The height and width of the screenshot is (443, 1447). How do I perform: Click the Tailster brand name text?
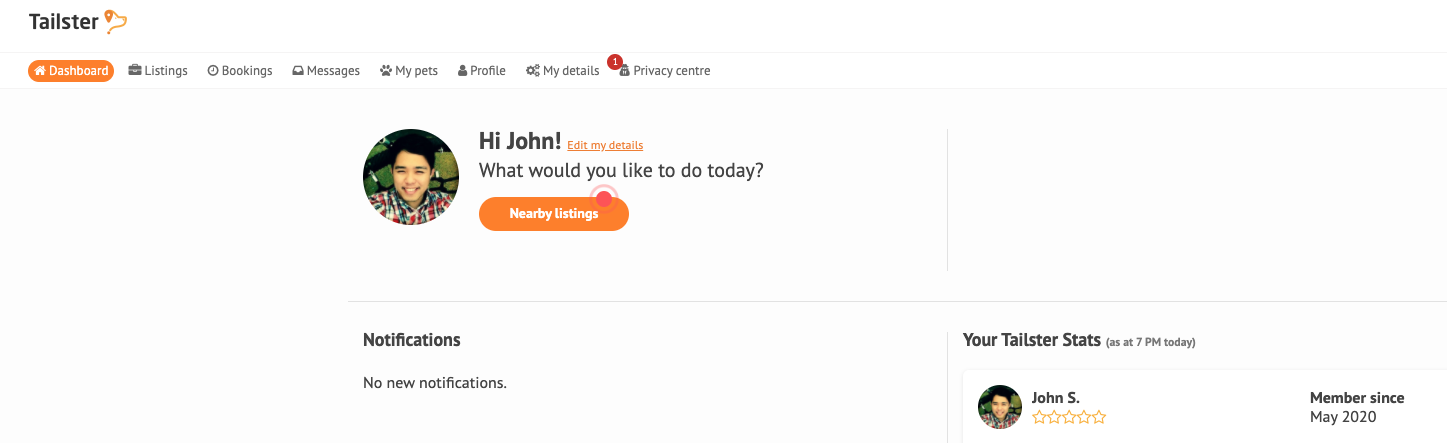click(64, 21)
